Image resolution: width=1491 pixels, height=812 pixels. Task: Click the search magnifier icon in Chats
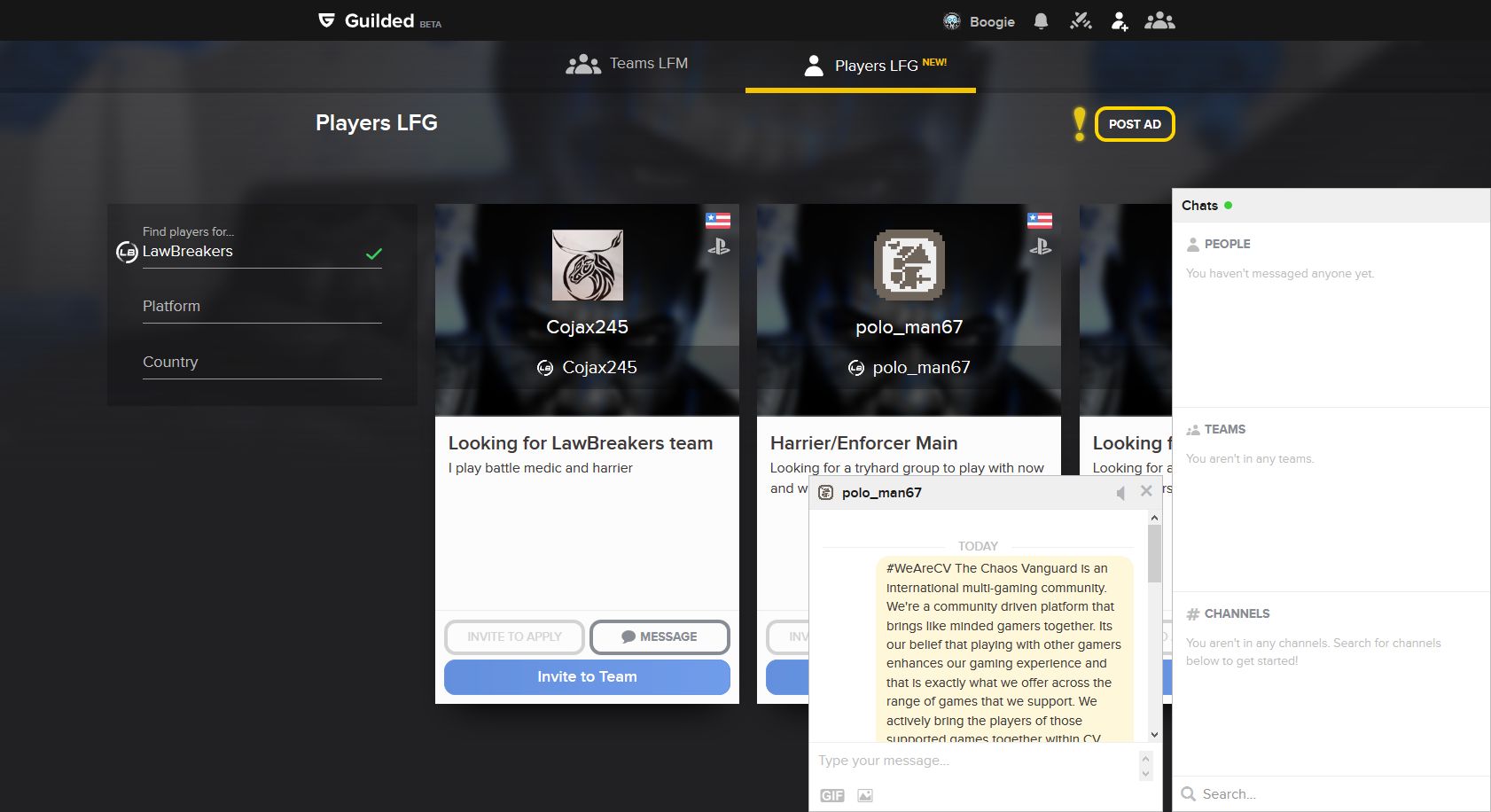tap(1189, 794)
